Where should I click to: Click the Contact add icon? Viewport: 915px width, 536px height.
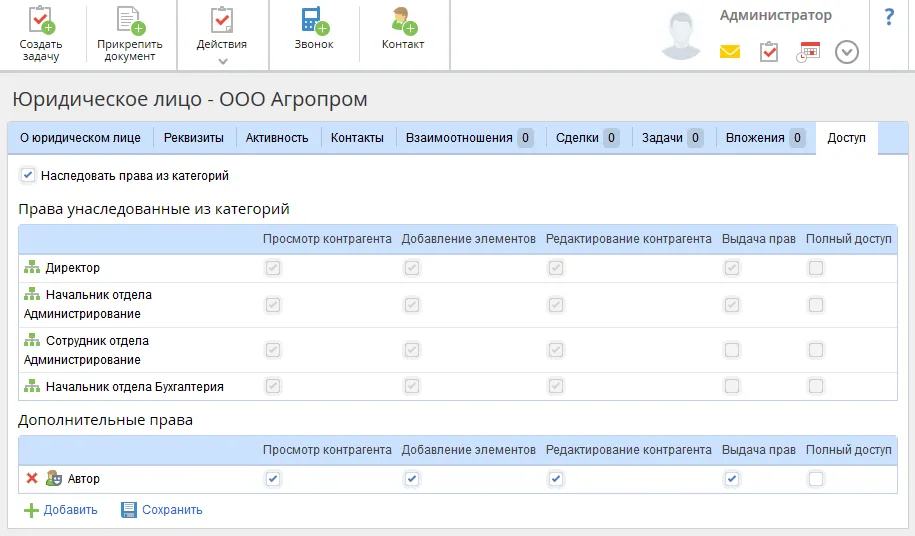point(404,20)
